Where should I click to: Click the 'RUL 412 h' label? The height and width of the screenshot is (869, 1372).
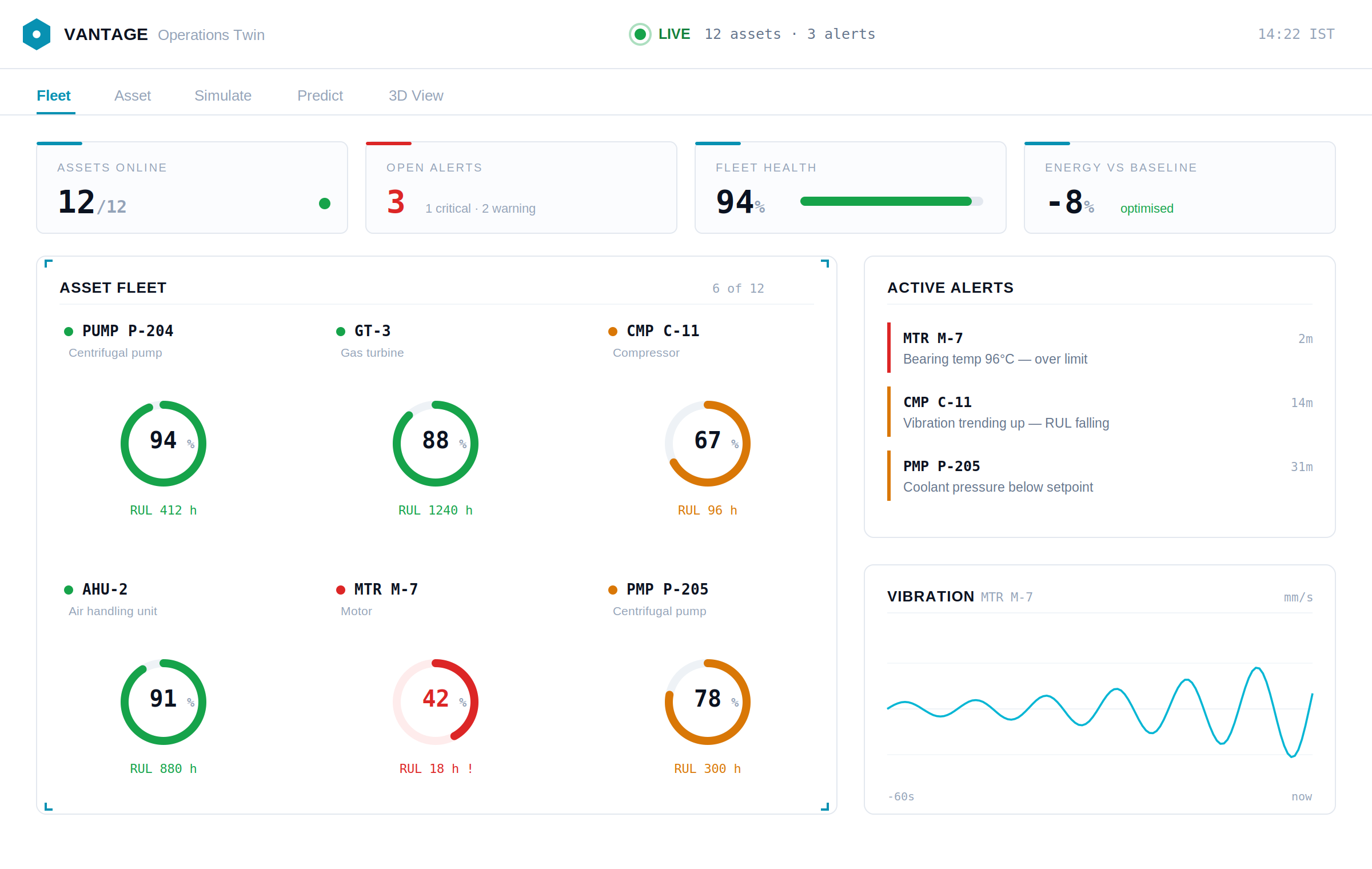(163, 510)
